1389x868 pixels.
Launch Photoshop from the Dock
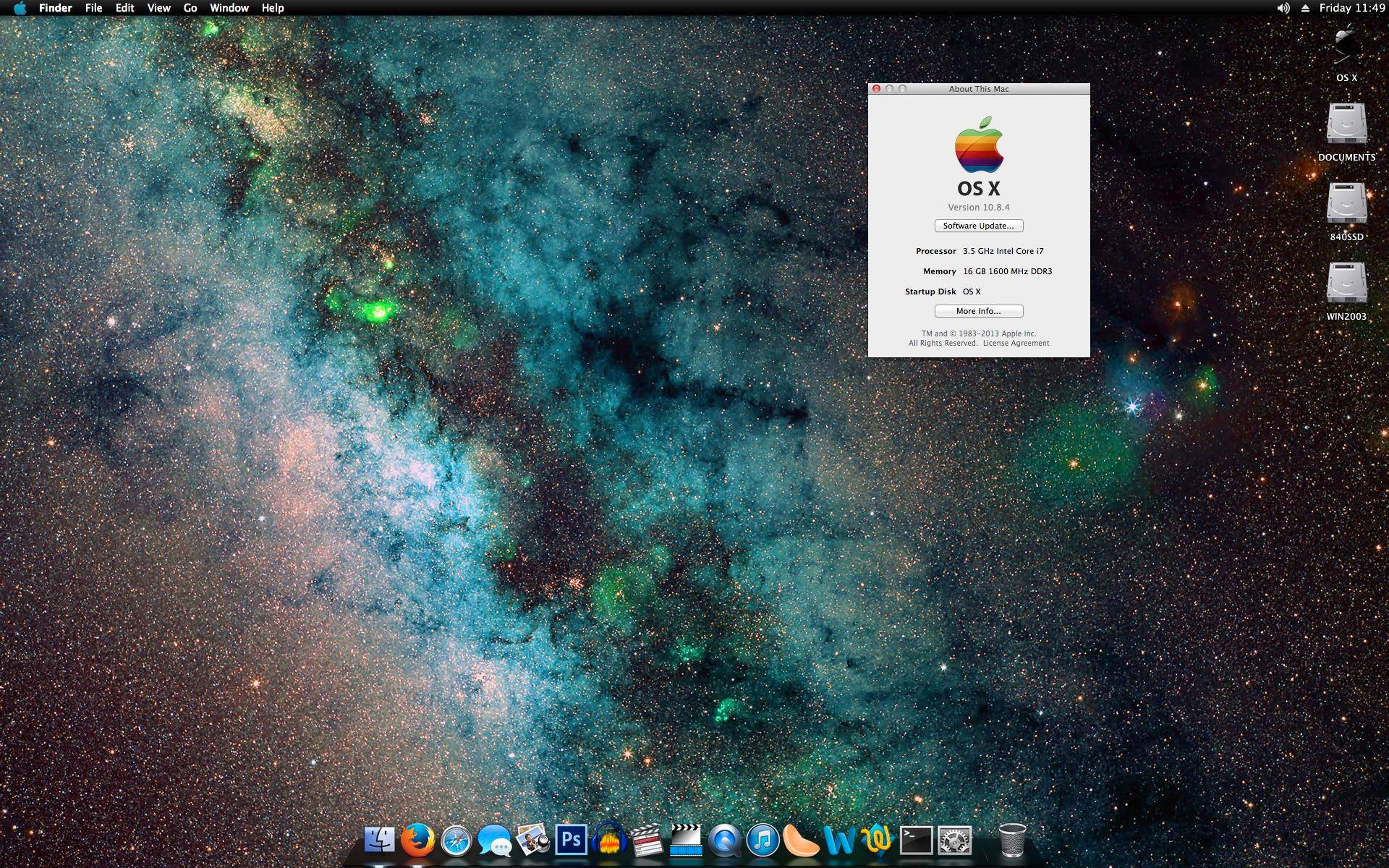[571, 841]
